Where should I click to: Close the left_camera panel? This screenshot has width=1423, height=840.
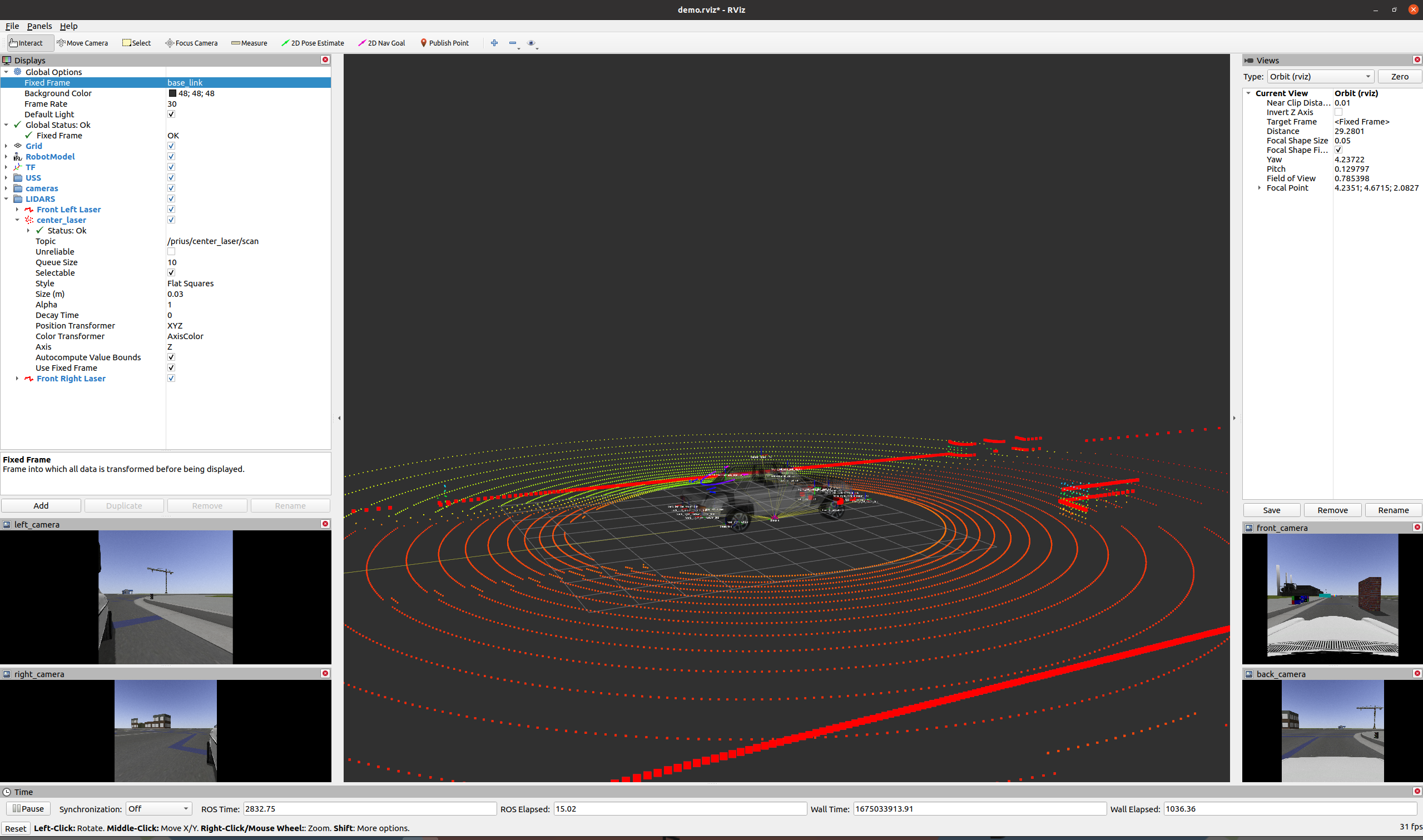325,524
